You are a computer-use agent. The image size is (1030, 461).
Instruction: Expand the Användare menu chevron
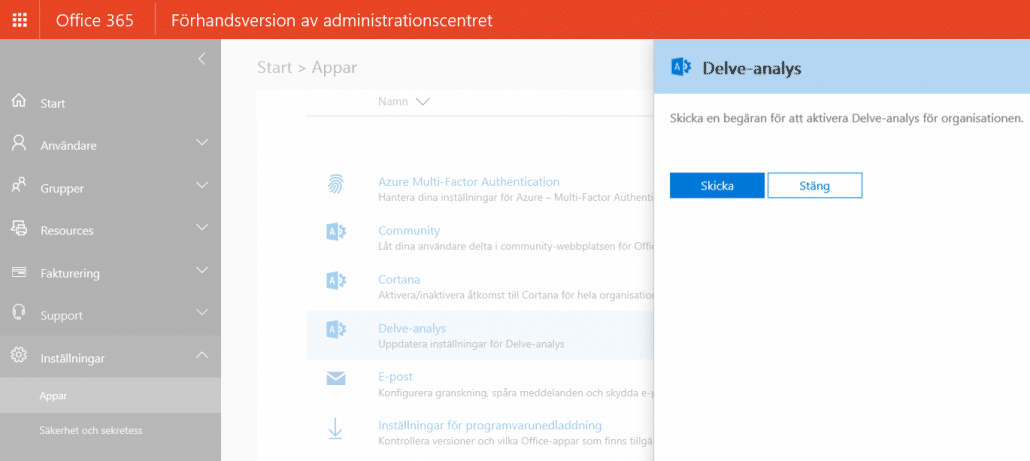(x=202, y=143)
